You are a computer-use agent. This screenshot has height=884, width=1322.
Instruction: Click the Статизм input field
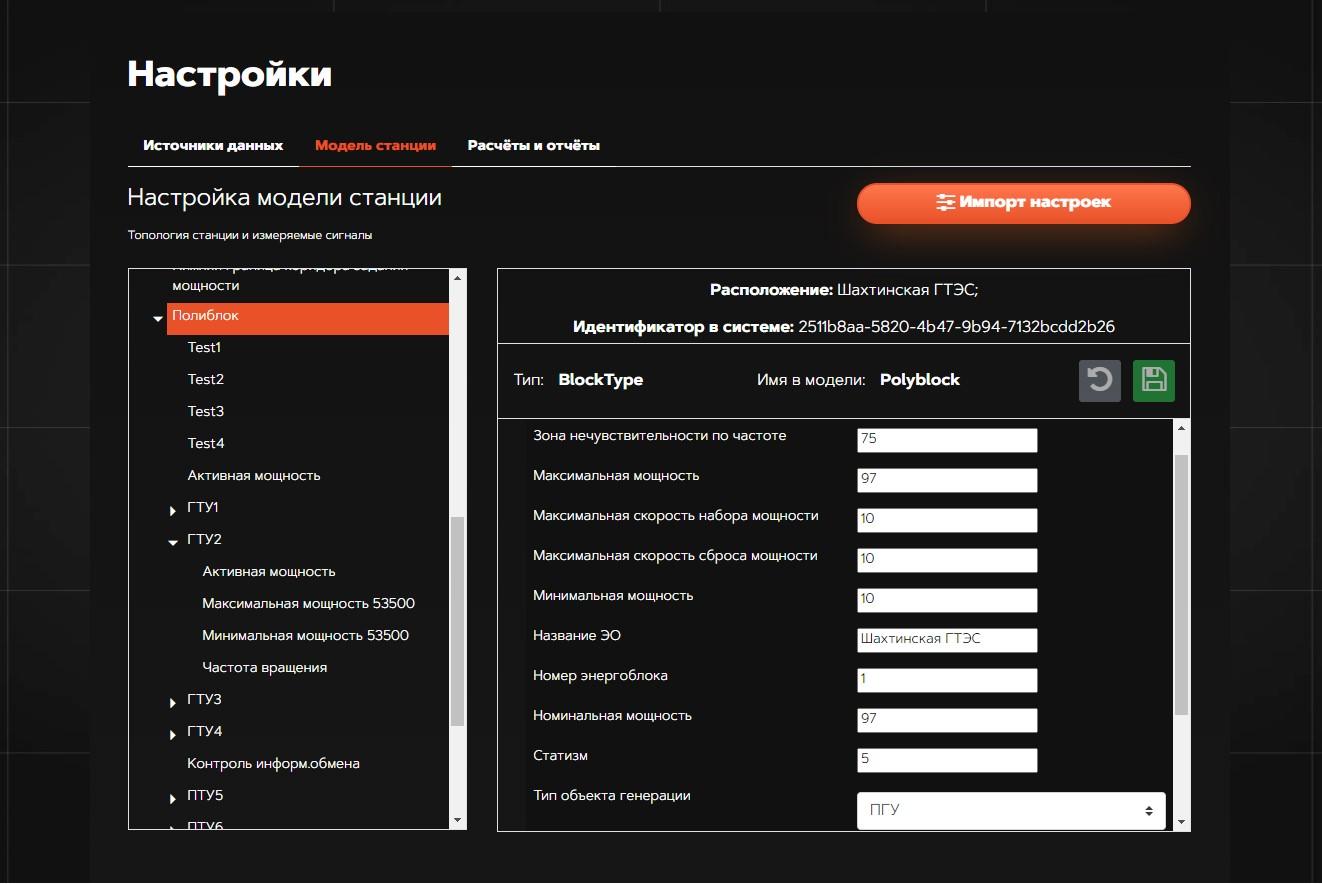coord(946,759)
